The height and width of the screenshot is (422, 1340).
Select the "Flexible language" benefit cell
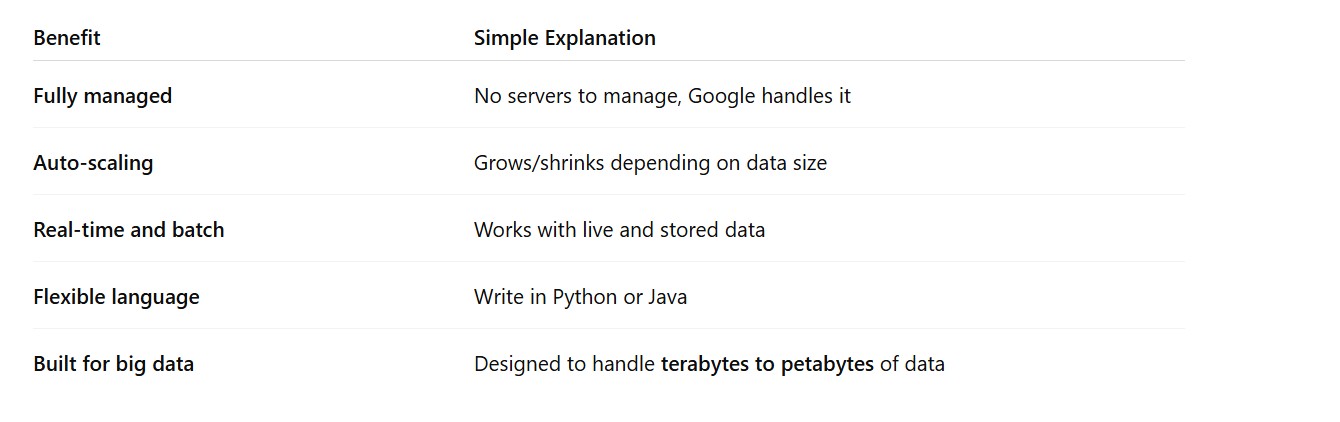[116, 297]
